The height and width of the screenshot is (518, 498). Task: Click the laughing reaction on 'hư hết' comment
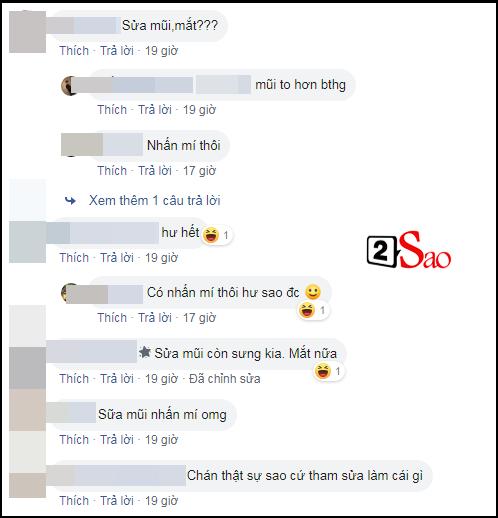[211, 235]
